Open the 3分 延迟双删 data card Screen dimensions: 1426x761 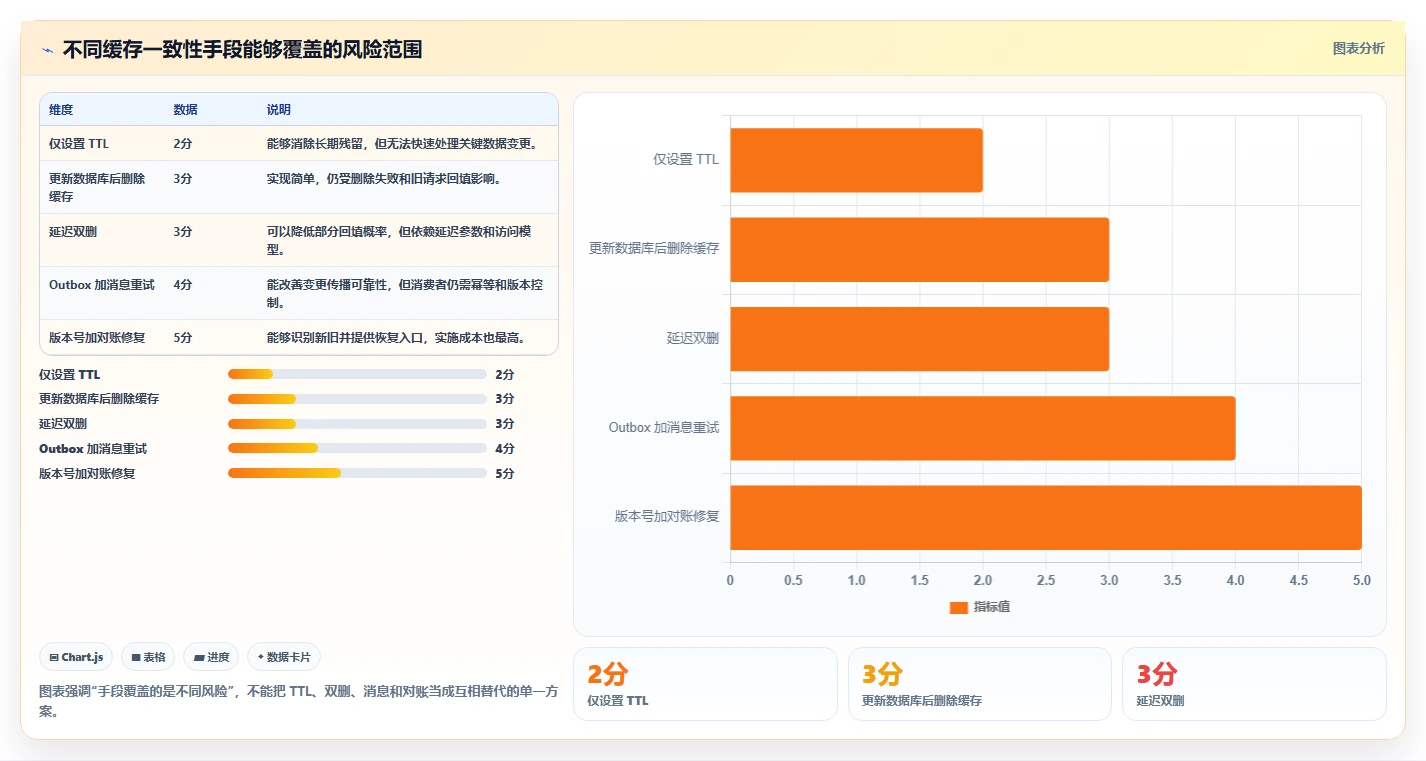[x=1254, y=684]
